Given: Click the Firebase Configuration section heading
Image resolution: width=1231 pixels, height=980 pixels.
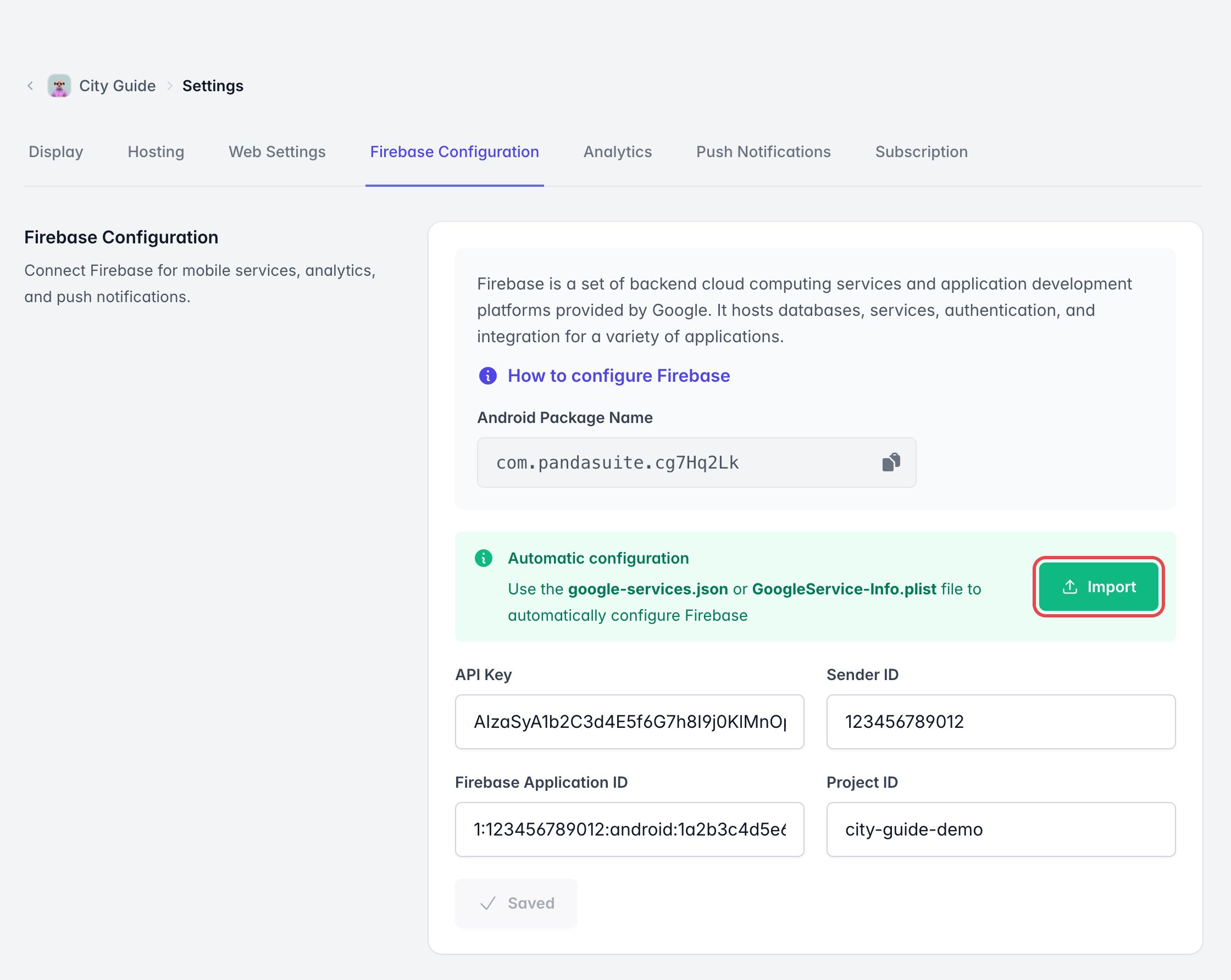Looking at the screenshot, I should coord(121,237).
